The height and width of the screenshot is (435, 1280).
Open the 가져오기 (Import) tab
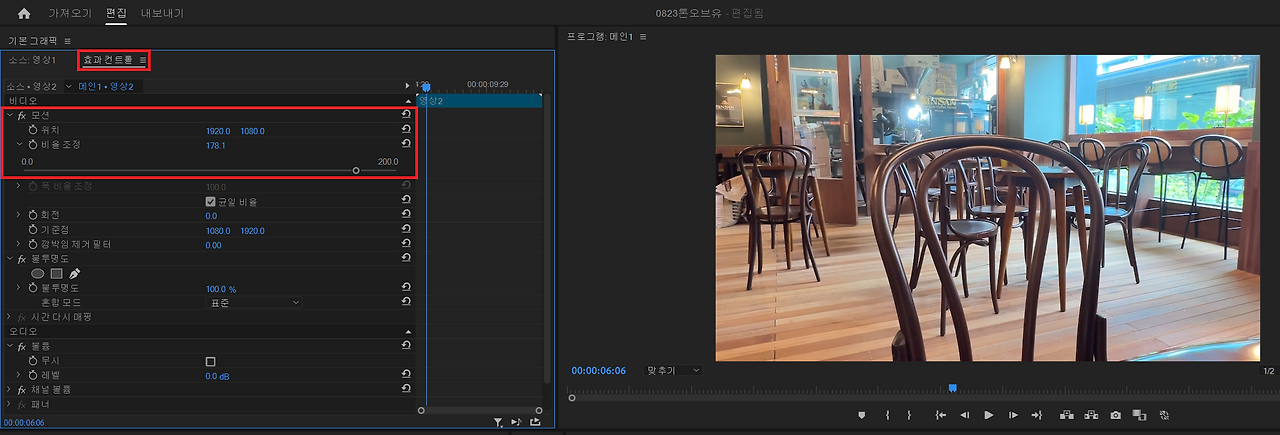pos(70,14)
